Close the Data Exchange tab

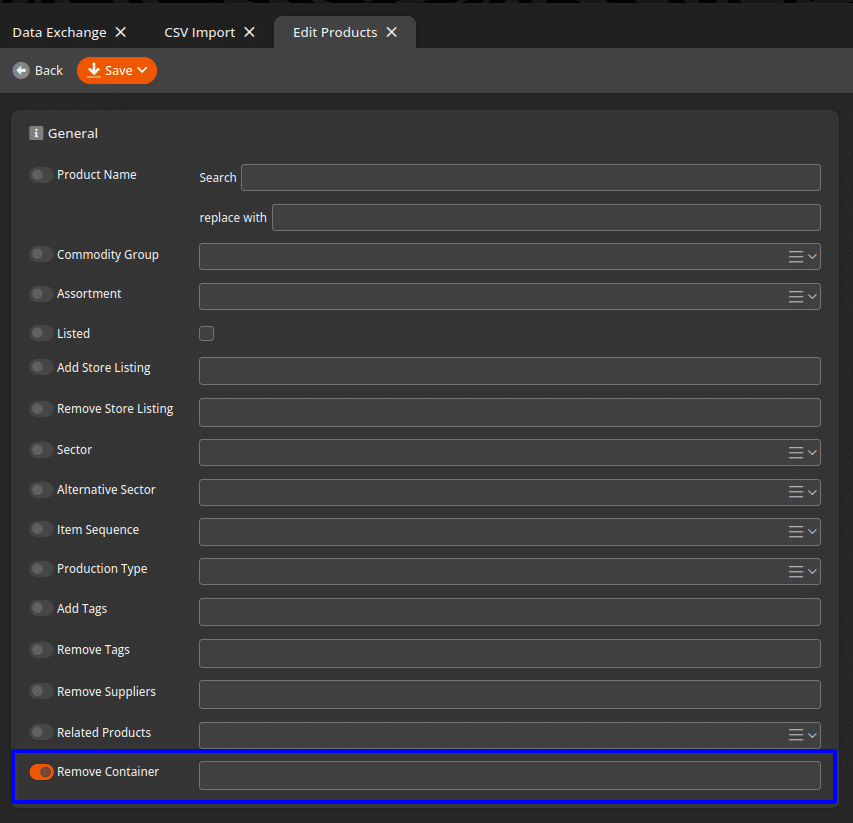(121, 32)
